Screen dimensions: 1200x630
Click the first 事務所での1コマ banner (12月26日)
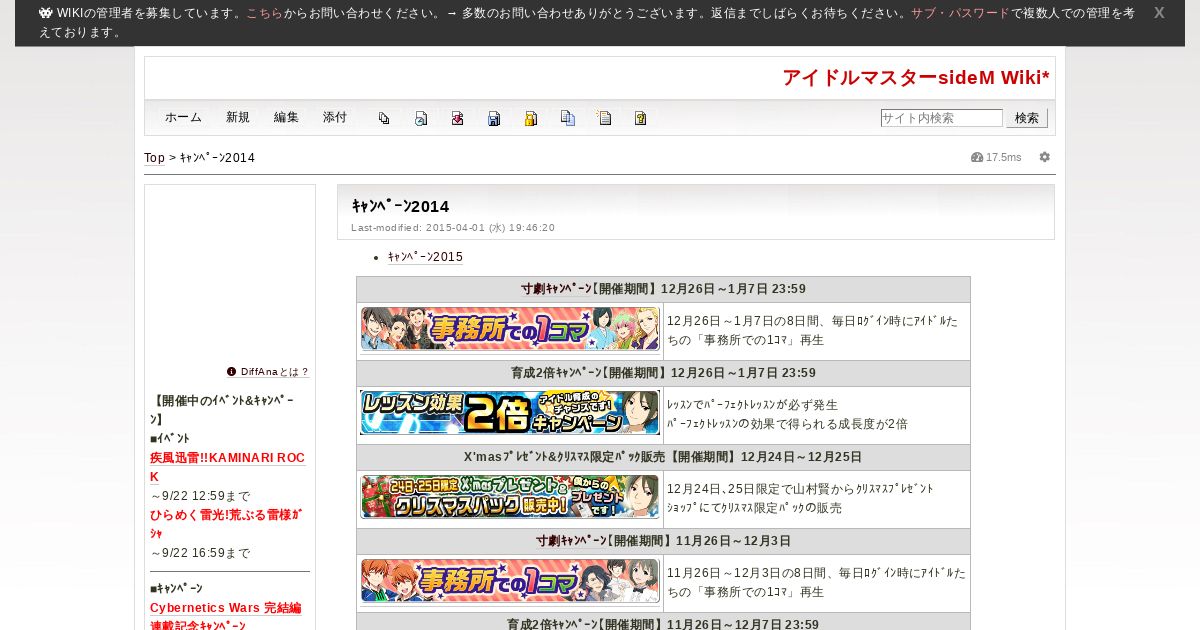510,329
